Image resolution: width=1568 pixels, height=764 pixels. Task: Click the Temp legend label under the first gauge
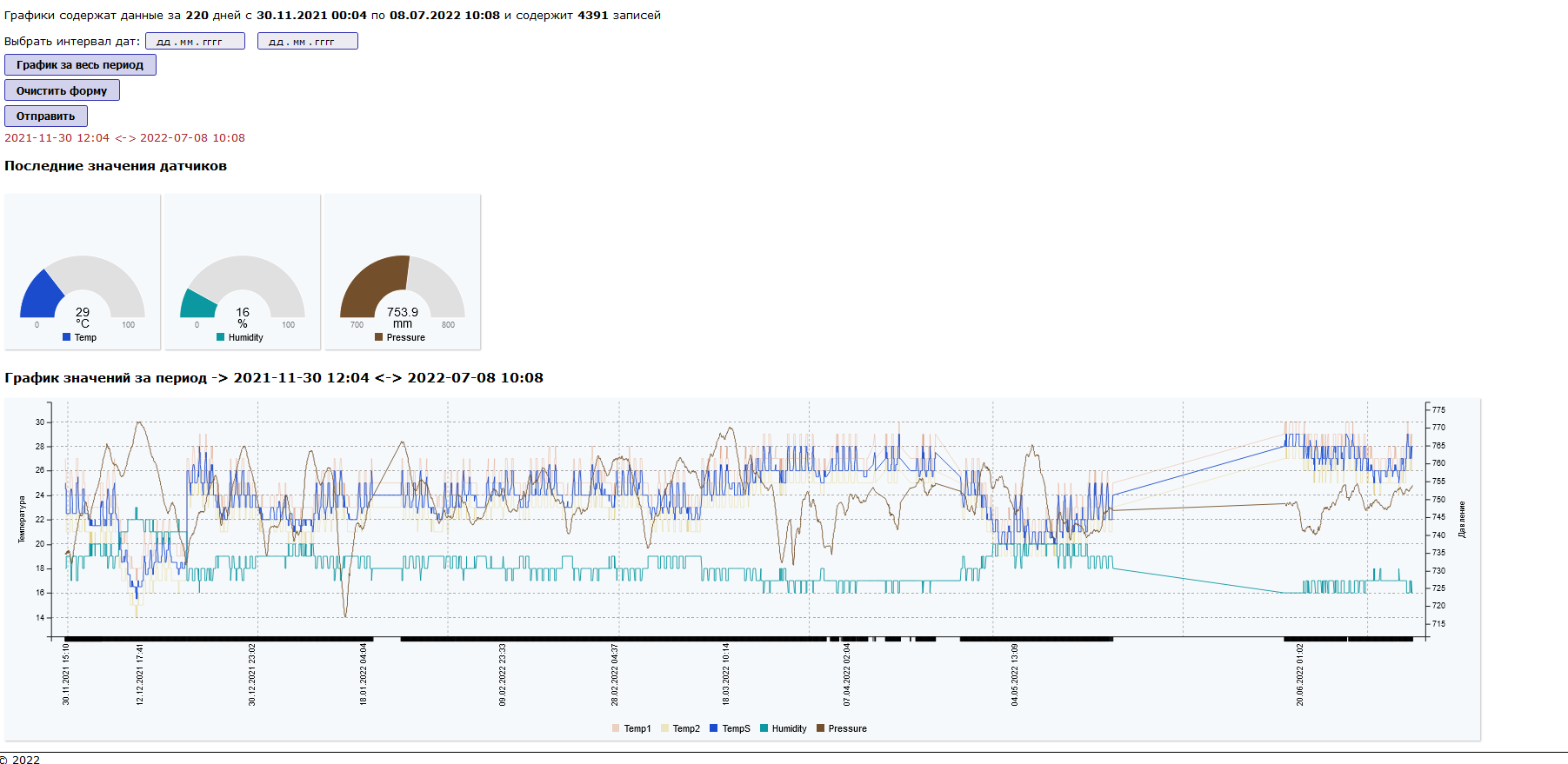click(85, 337)
